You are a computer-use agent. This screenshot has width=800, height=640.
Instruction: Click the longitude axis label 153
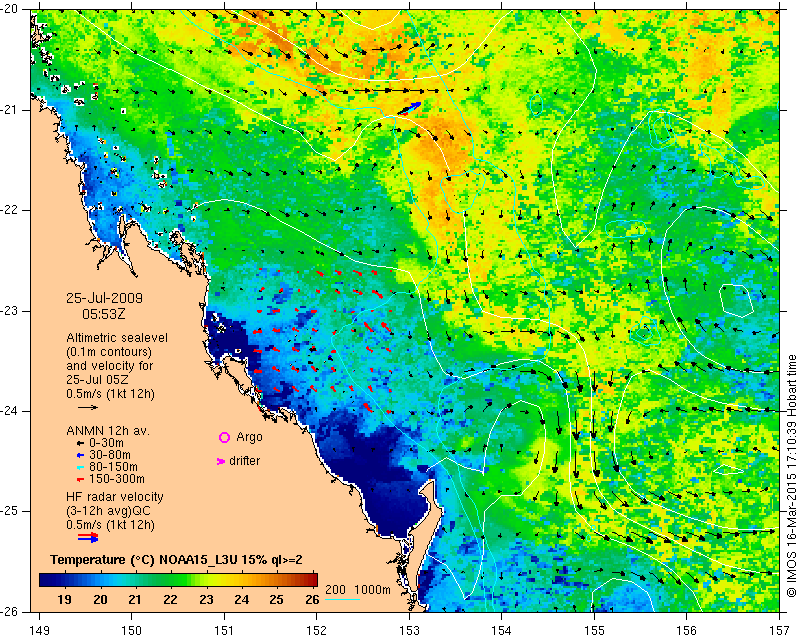[409, 631]
